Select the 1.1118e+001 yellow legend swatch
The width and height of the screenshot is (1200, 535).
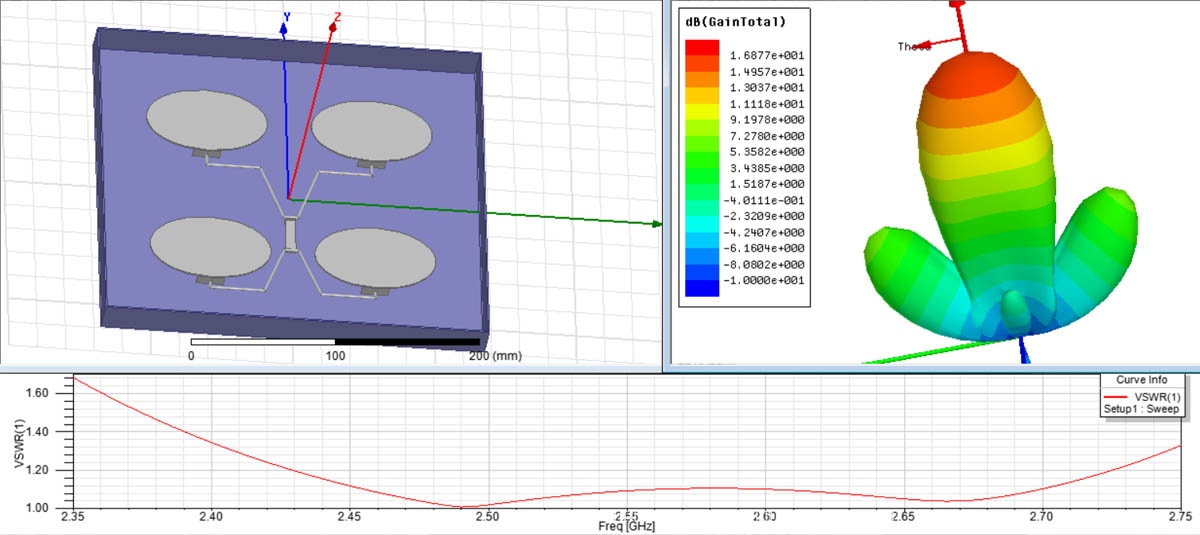[701, 104]
